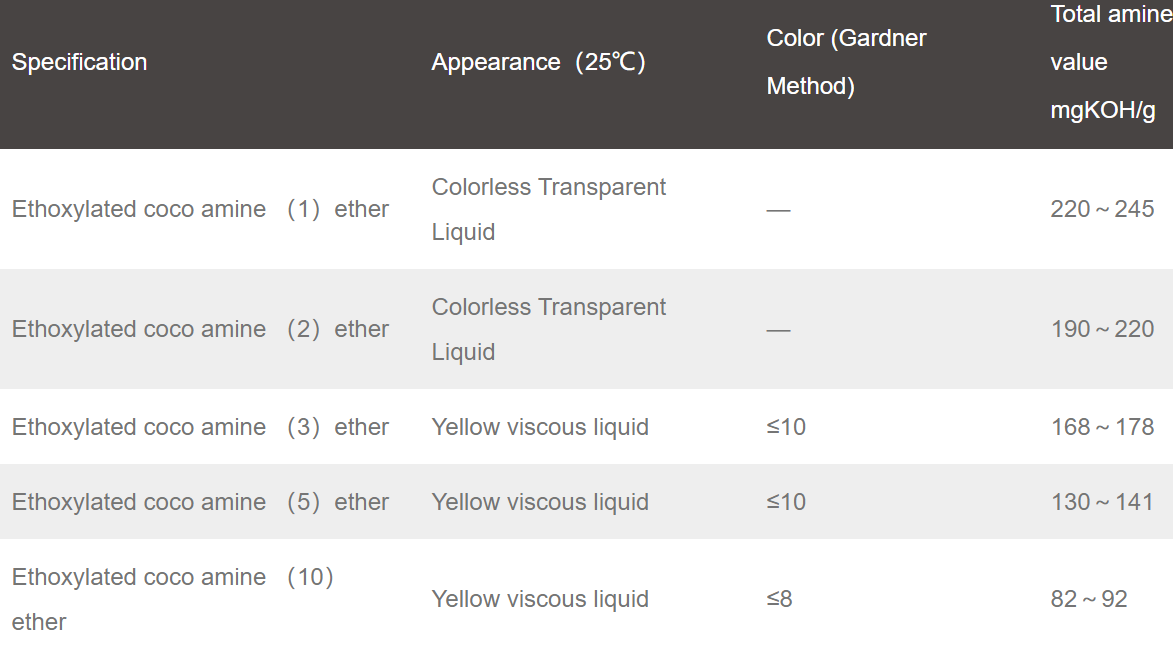The width and height of the screenshot is (1173, 655).
Task: Select ≤10 color in the (5) ether row
Action: pyautogui.click(x=786, y=502)
